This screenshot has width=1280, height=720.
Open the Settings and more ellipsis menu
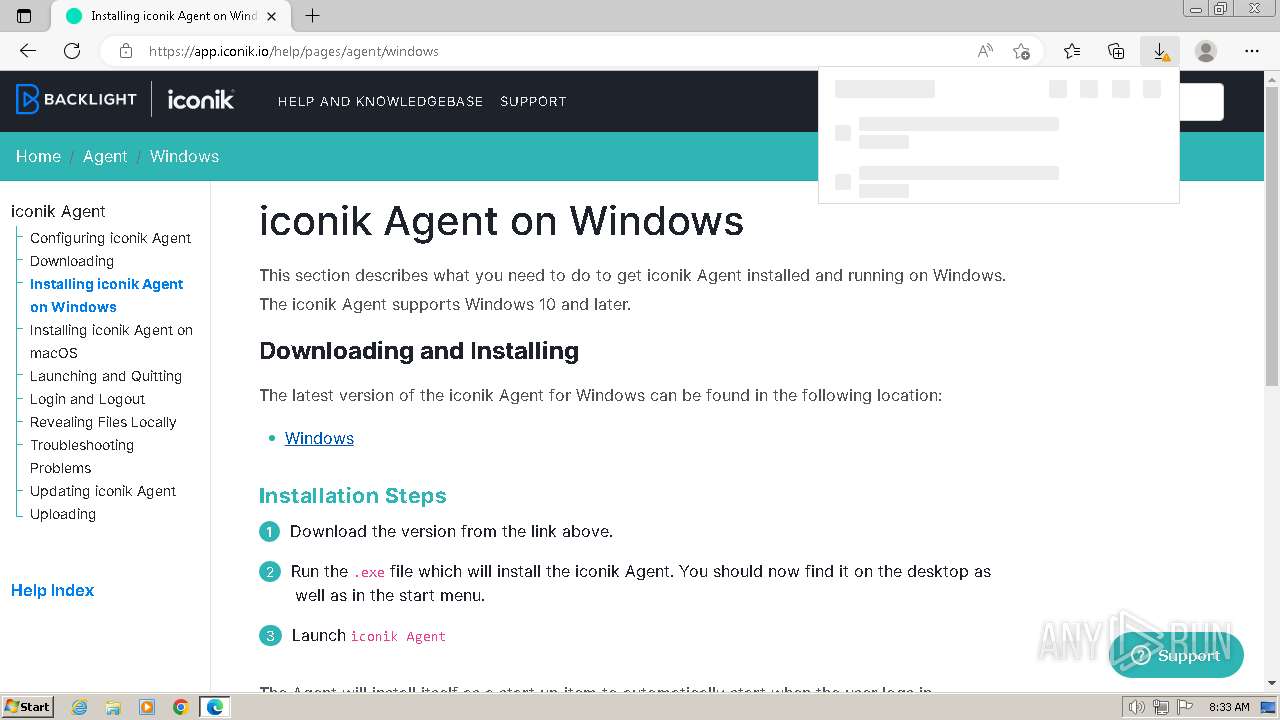click(1252, 51)
